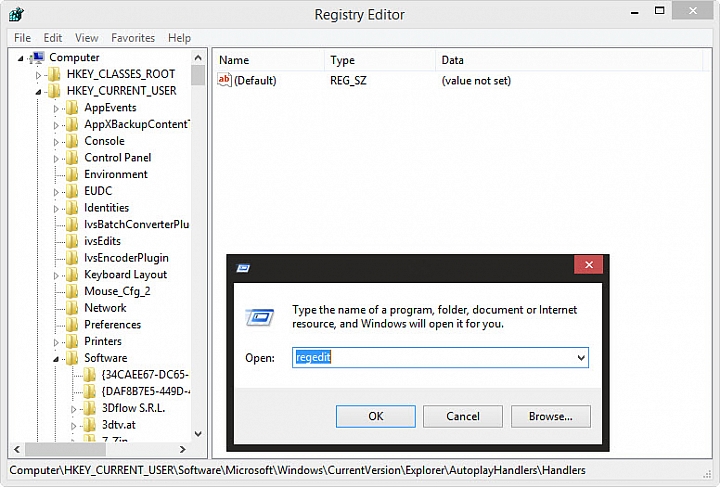Screen dimensions: 720x487
Task: Open the View menu
Action: coord(86,38)
